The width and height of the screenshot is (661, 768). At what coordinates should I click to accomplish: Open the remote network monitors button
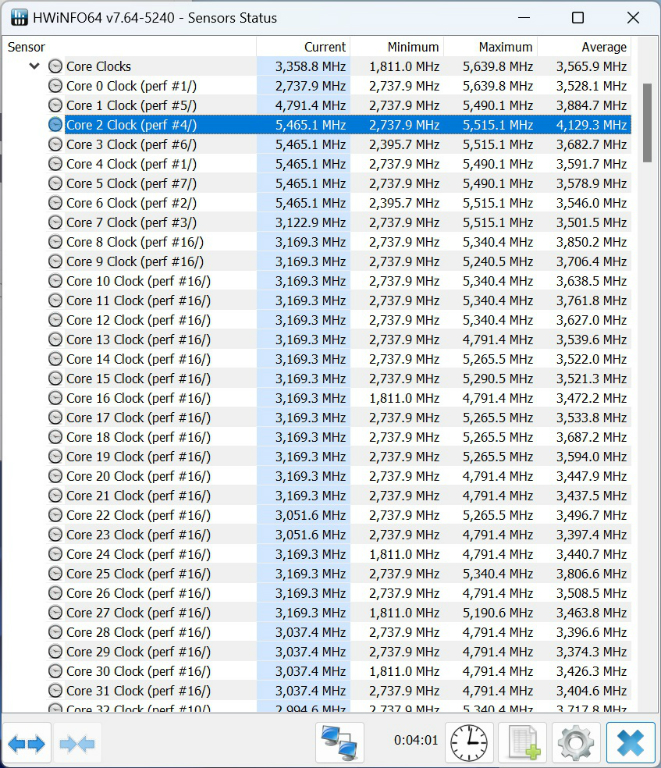pyautogui.click(x=339, y=743)
